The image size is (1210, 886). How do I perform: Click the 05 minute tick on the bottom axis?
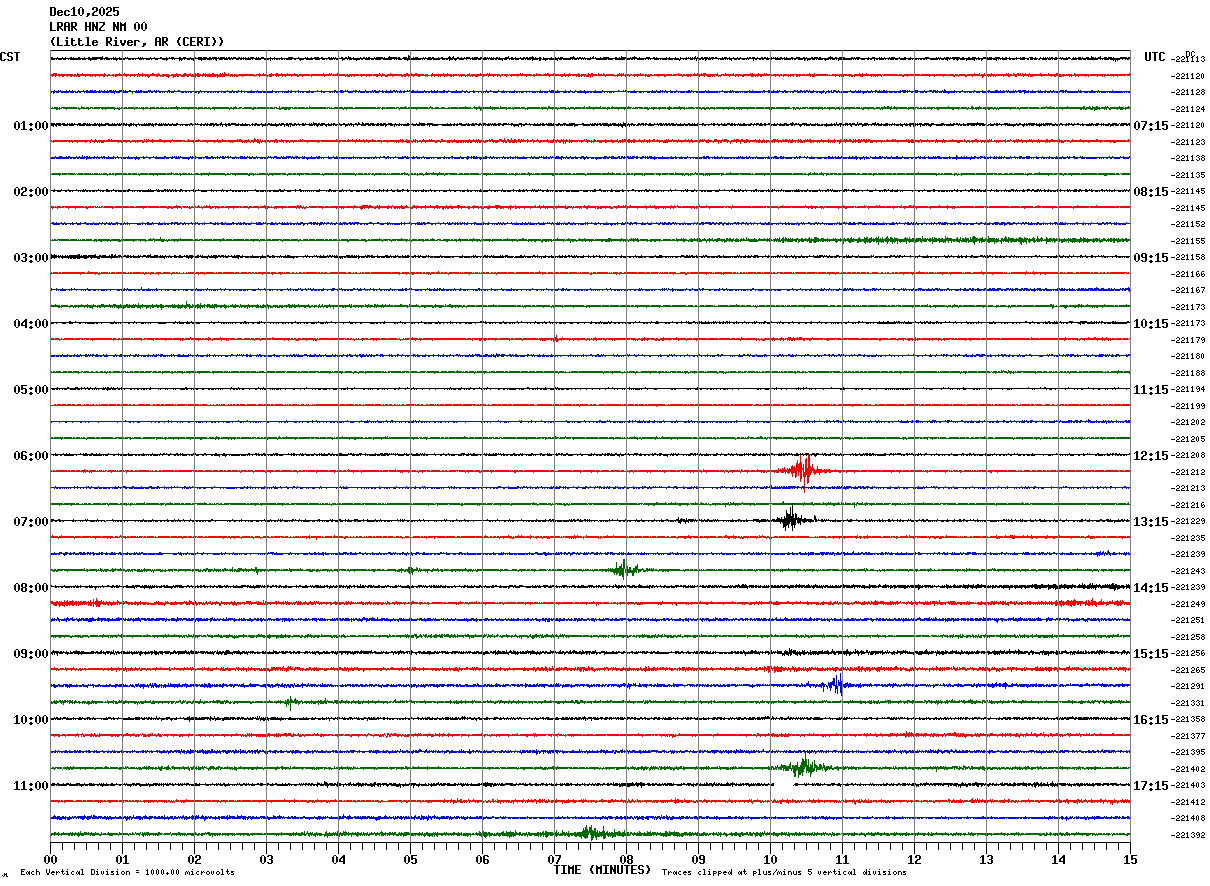pos(410,859)
